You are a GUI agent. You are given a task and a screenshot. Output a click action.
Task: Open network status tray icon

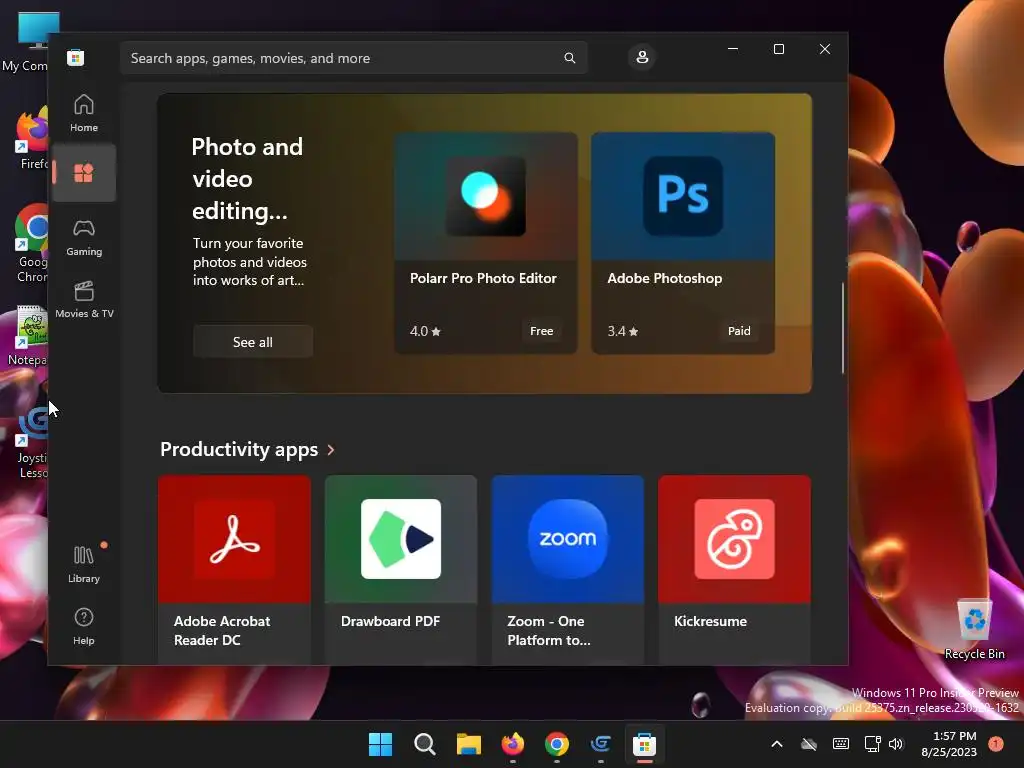tap(872, 744)
